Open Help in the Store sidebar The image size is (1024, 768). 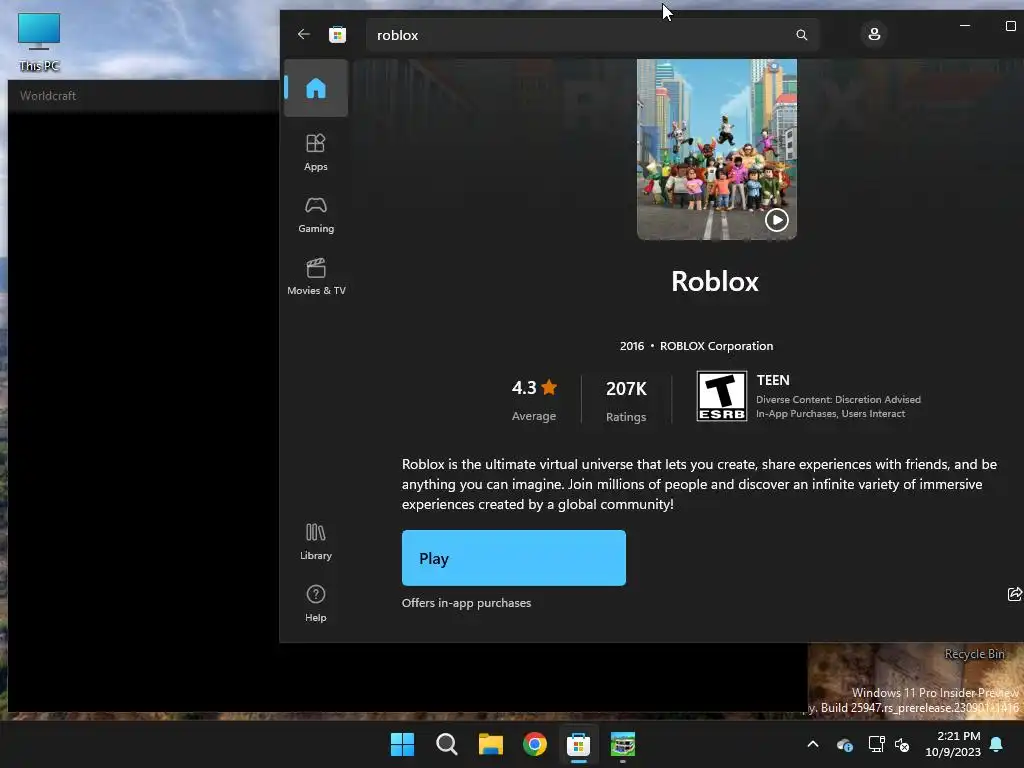316,603
